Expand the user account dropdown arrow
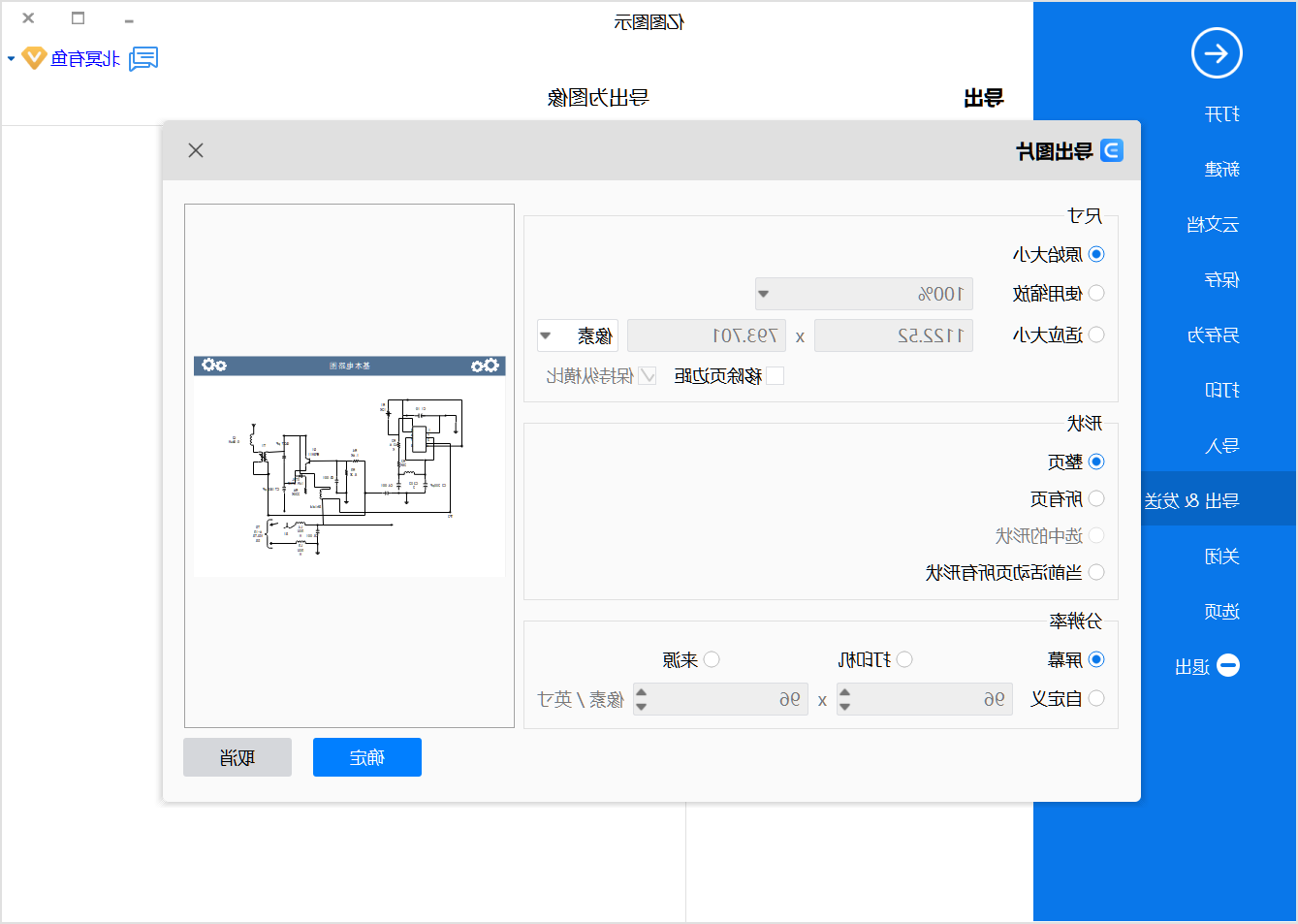This screenshot has width=1298, height=924. click(x=12, y=59)
